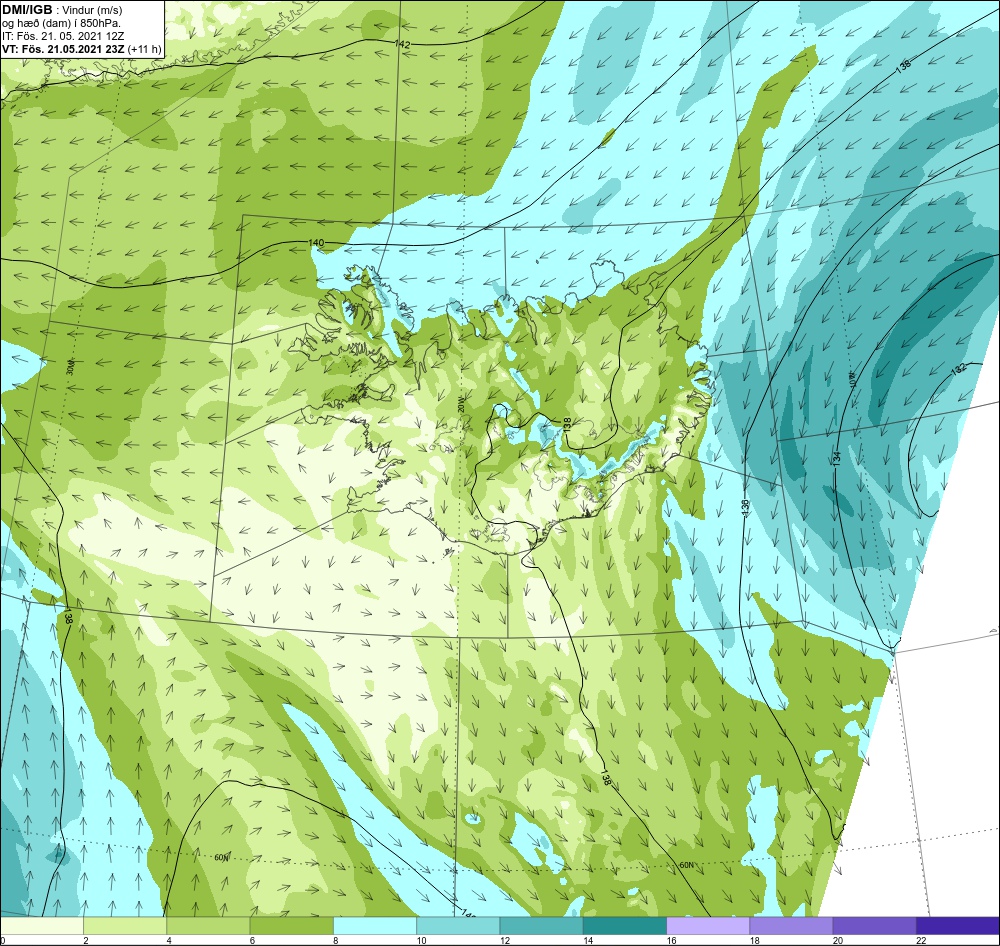Screen dimensions: 1000x946
Task: Click the legend tick label '14'
Action: (587, 940)
